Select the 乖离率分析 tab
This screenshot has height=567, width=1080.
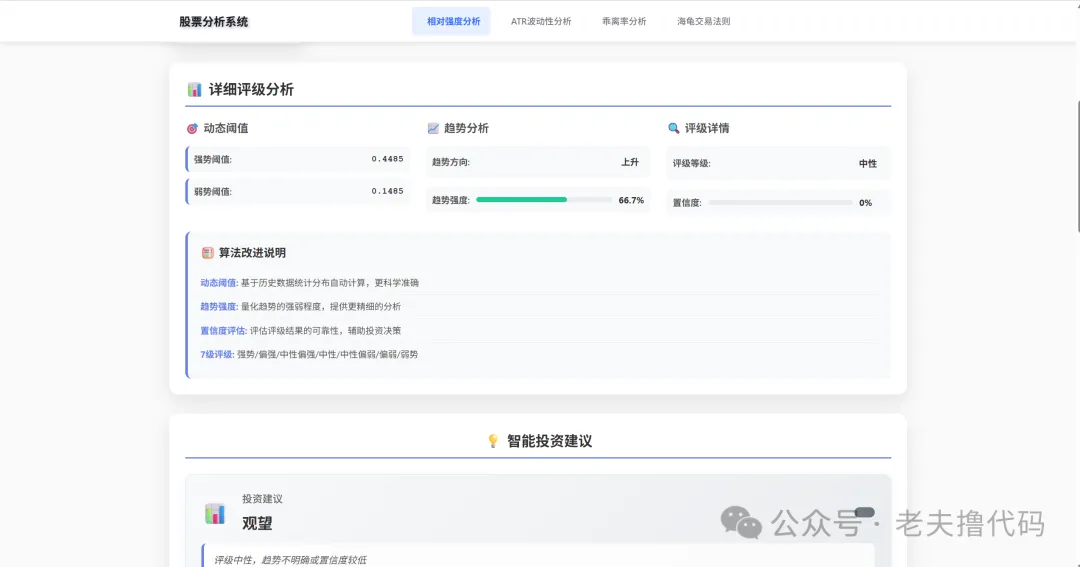pos(624,21)
